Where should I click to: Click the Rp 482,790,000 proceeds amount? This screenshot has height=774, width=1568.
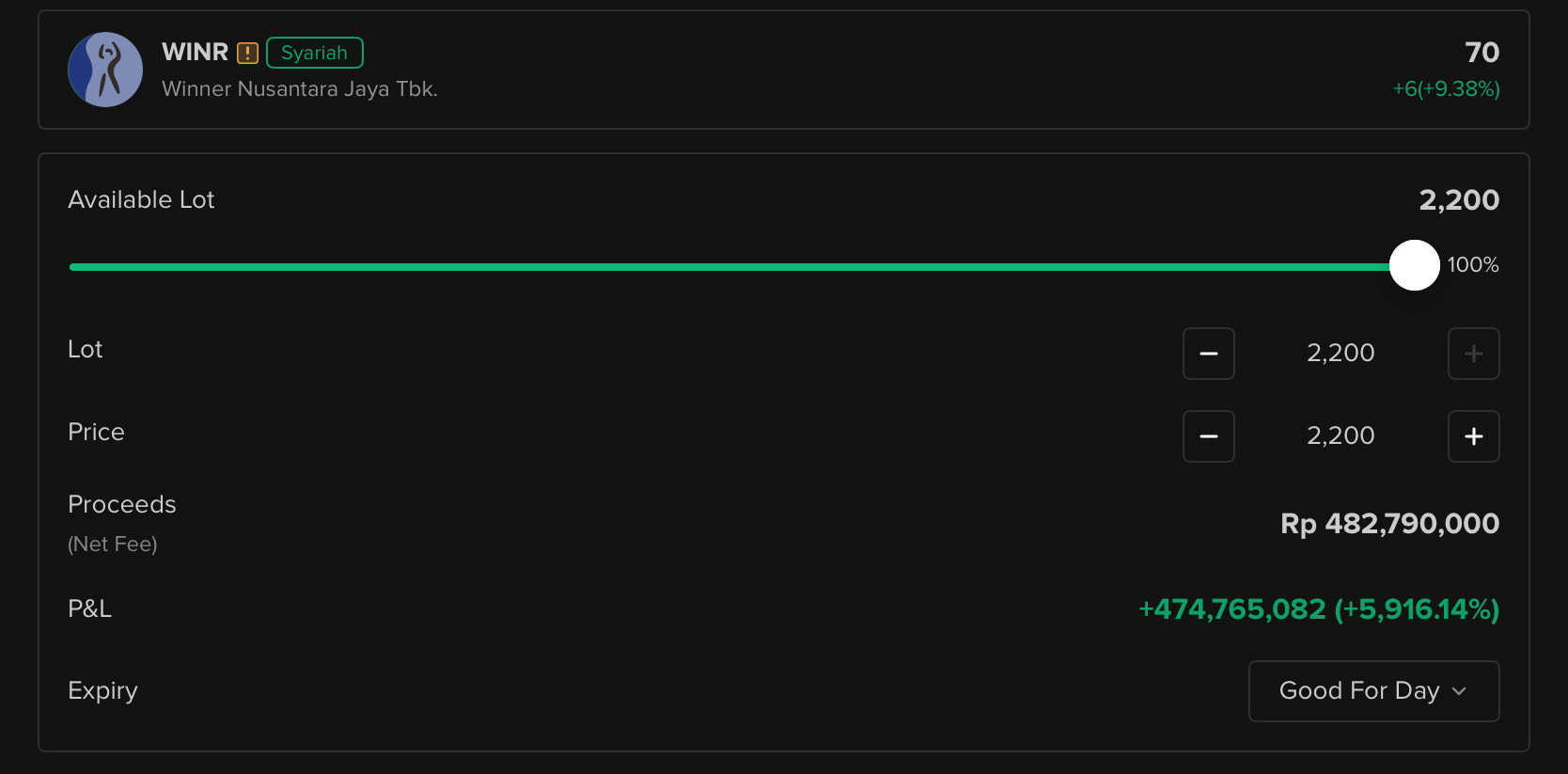pyautogui.click(x=1389, y=524)
